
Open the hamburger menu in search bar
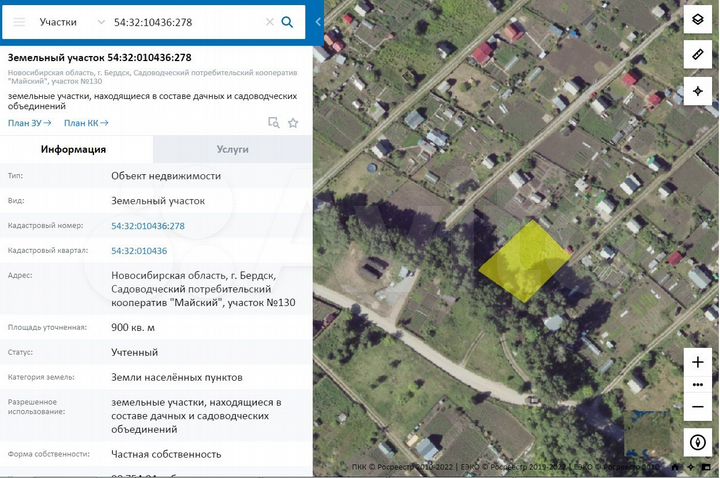pyautogui.click(x=19, y=21)
